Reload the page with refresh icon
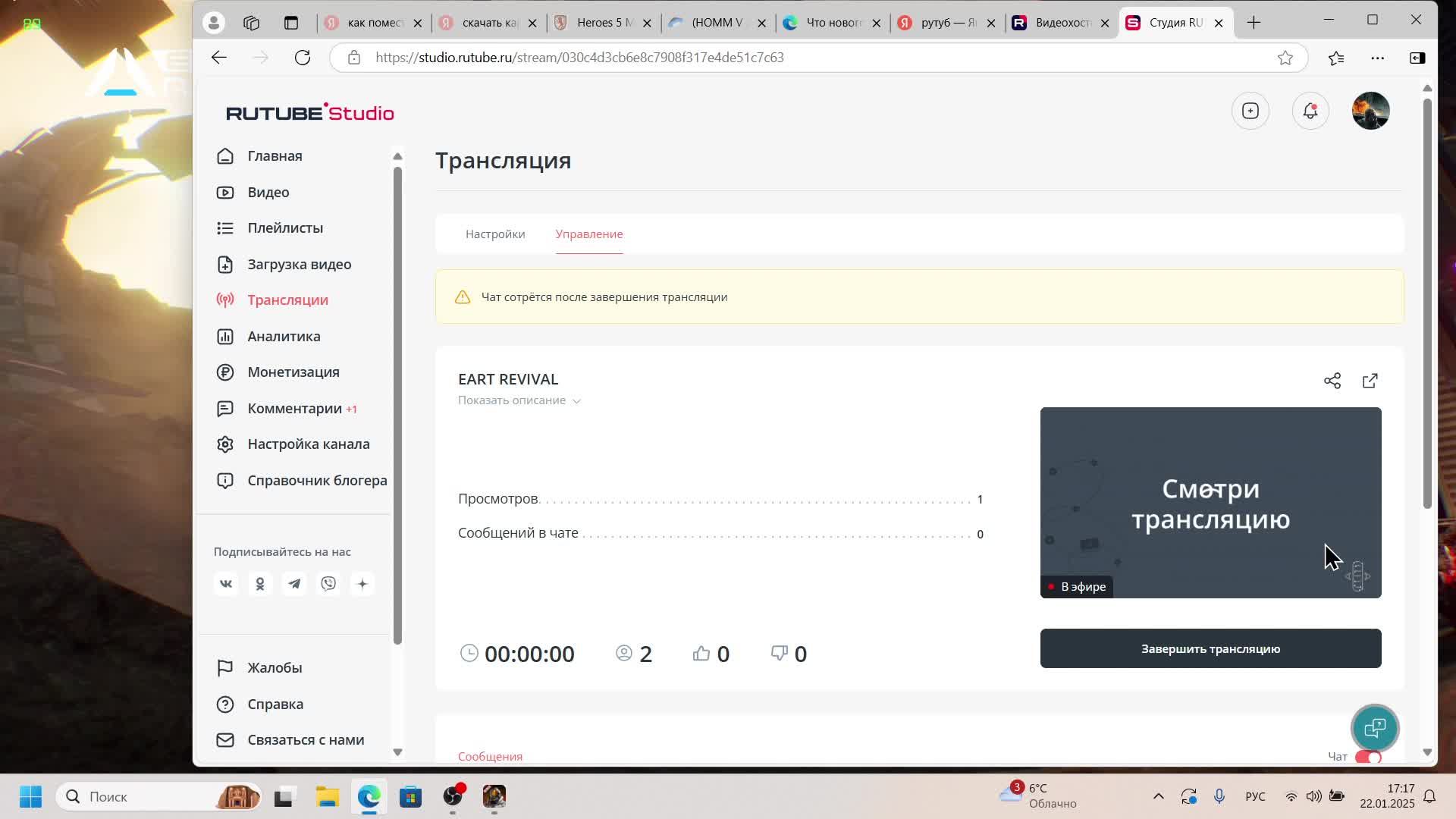 pyautogui.click(x=303, y=58)
